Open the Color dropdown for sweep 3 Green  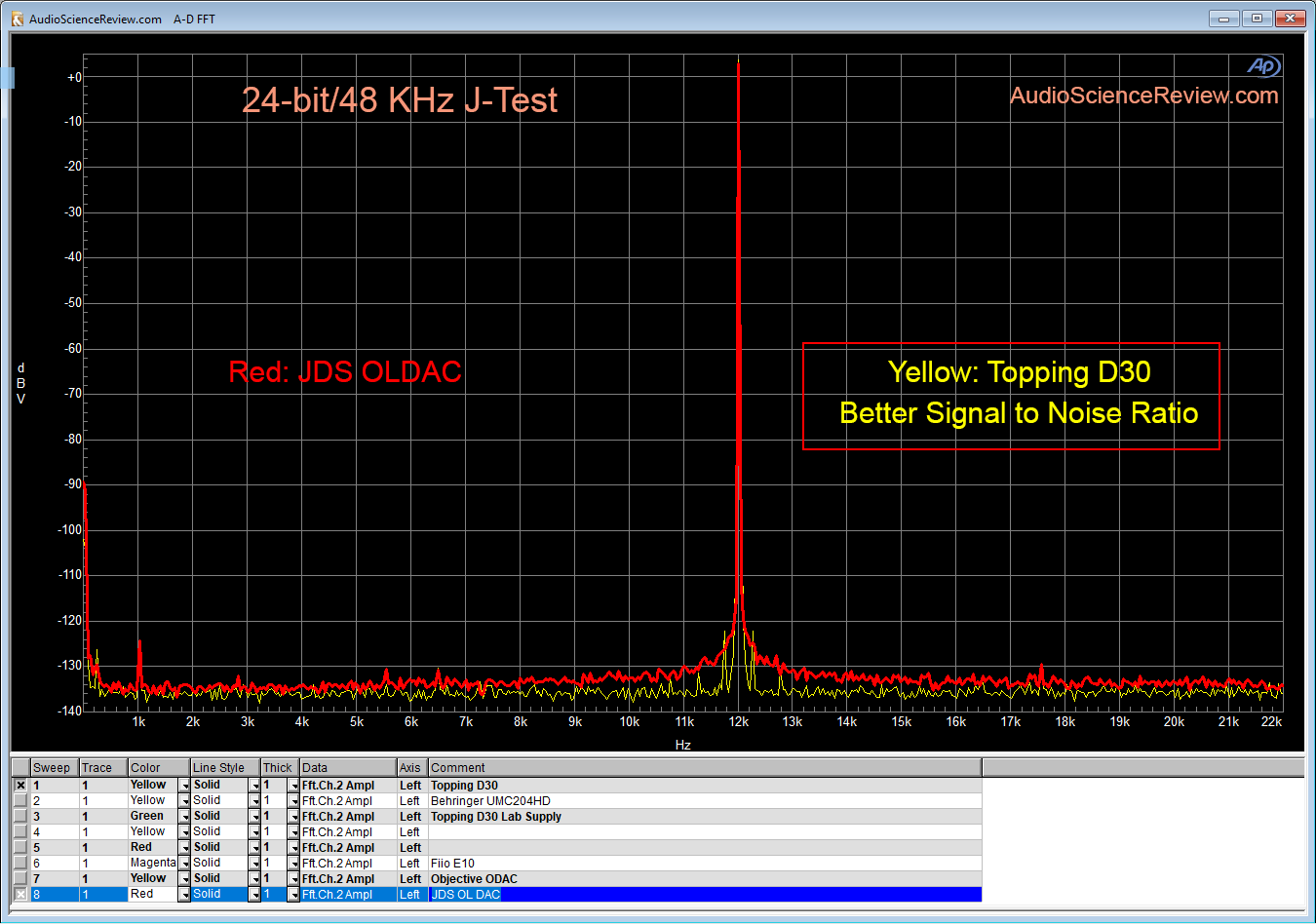click(x=184, y=816)
